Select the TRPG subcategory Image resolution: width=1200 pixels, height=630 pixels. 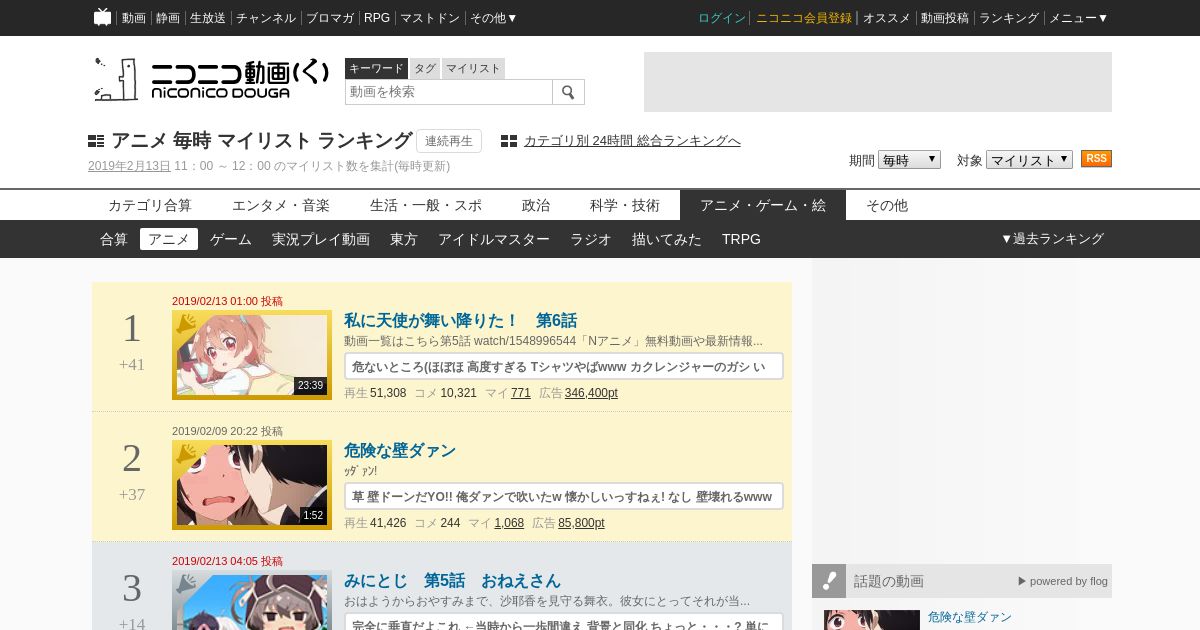tap(741, 239)
